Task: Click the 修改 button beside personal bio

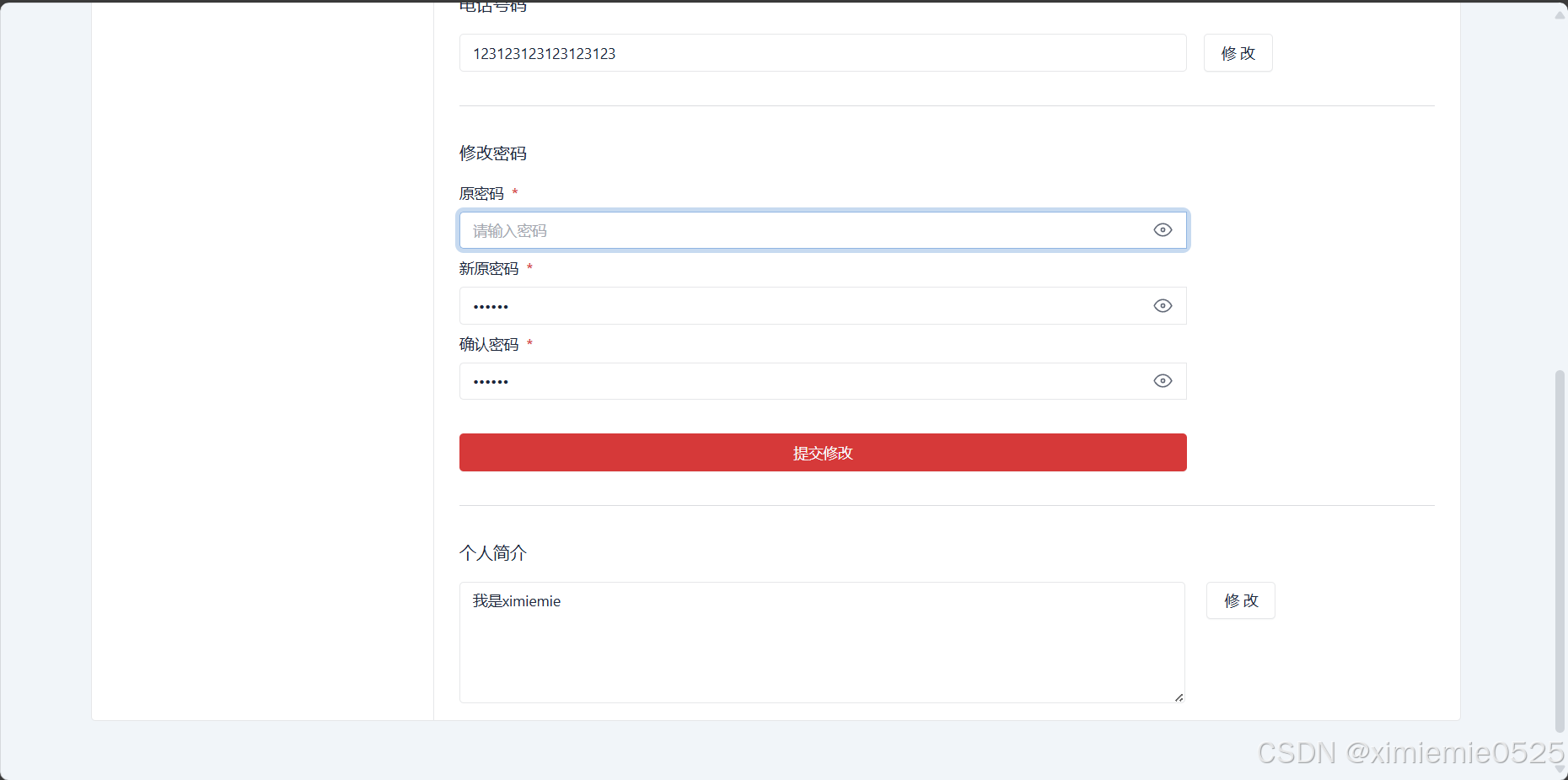Action: pyautogui.click(x=1240, y=600)
